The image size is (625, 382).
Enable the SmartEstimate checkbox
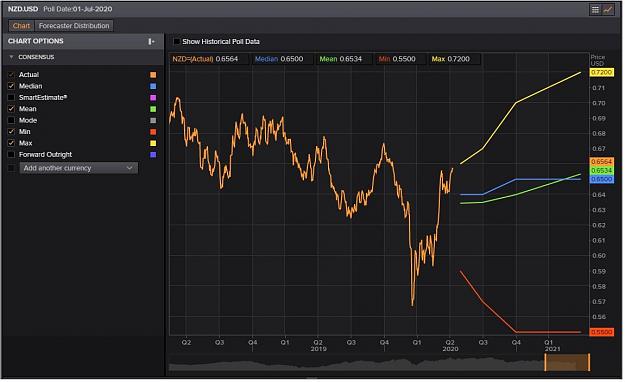point(12,97)
